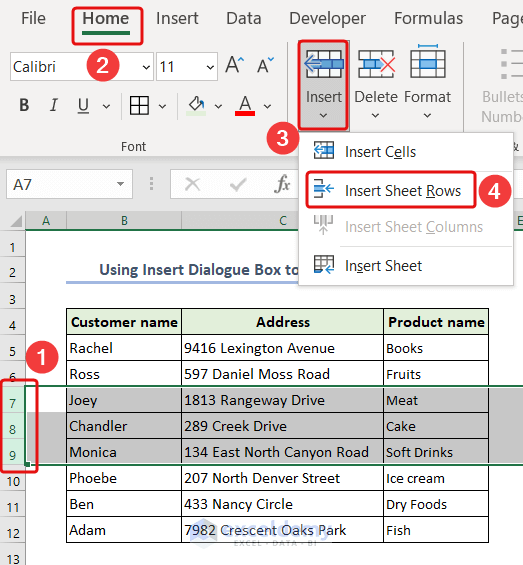Click the Cancel entry X icon
Screen dimensions: 523x565
point(192,184)
